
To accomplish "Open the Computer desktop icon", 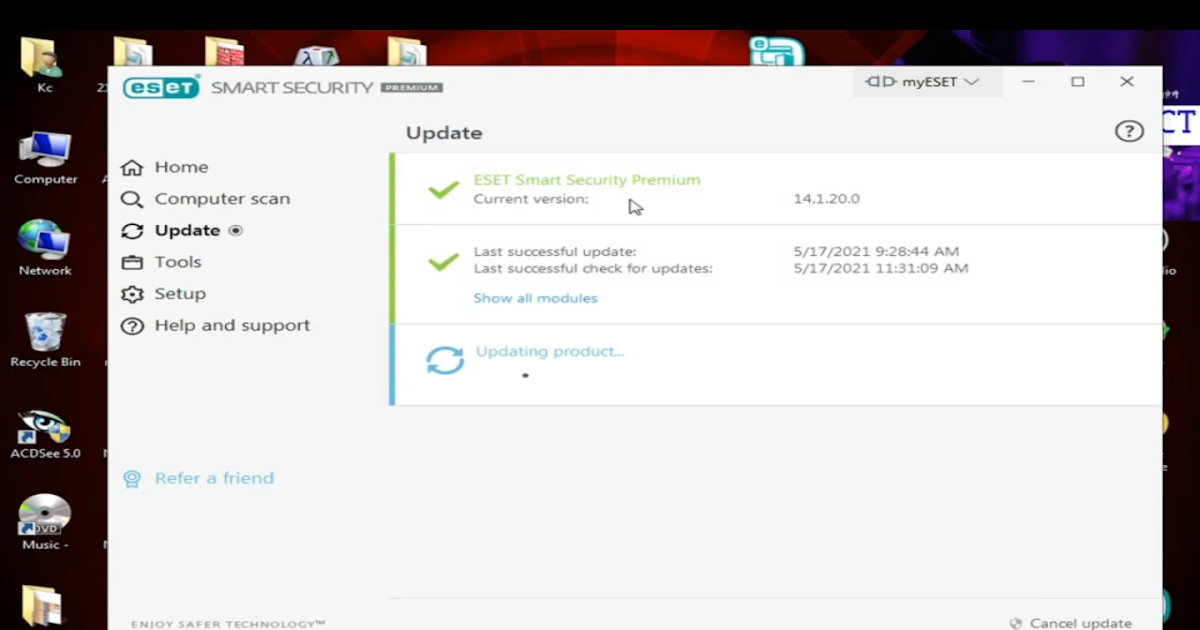I will pos(45,158).
